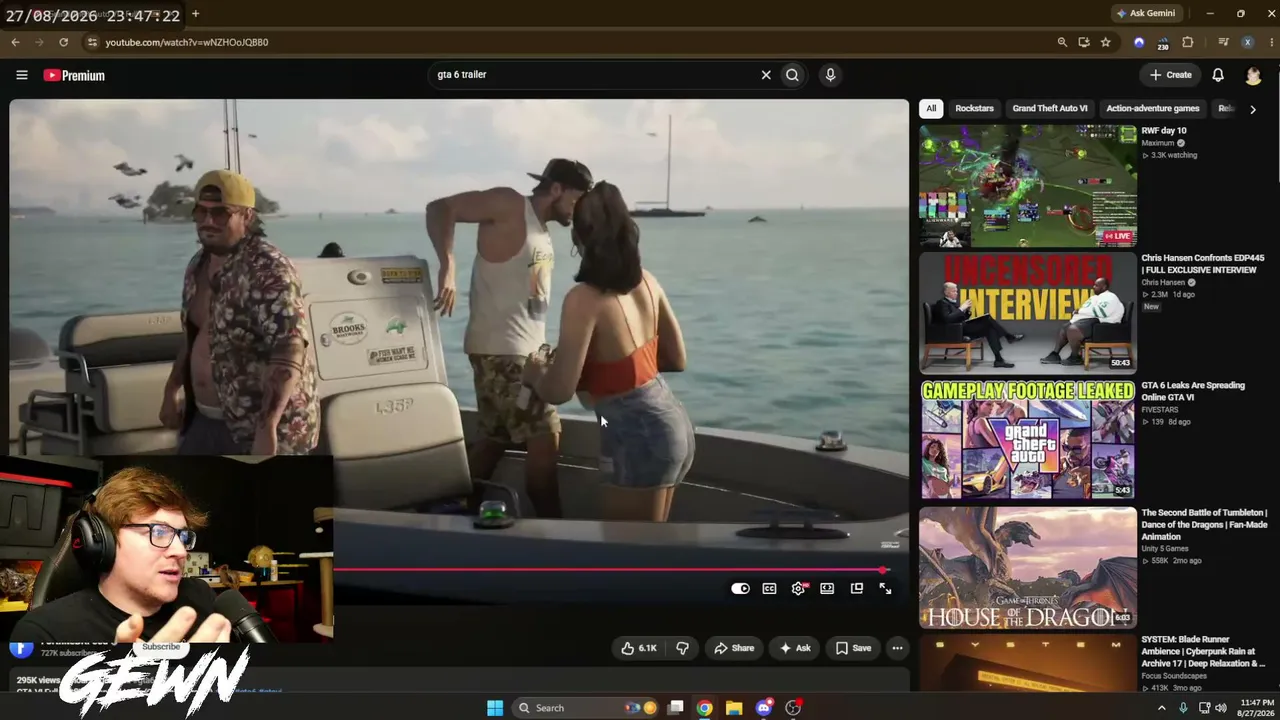Open the Chrome profile 'X' avatar
Viewport: 1280px width, 720px height.
pos(1247,42)
